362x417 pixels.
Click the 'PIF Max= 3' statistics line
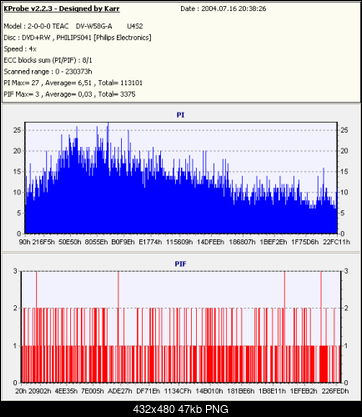click(69, 94)
